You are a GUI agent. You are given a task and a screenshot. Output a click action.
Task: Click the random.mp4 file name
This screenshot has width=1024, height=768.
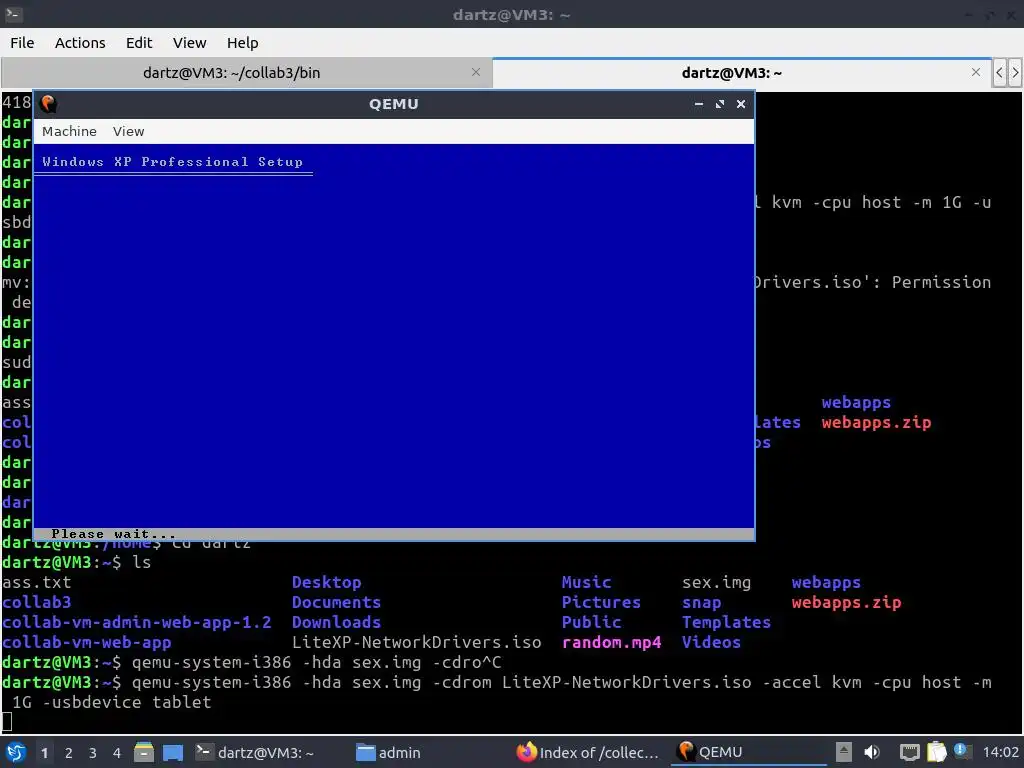coord(611,643)
